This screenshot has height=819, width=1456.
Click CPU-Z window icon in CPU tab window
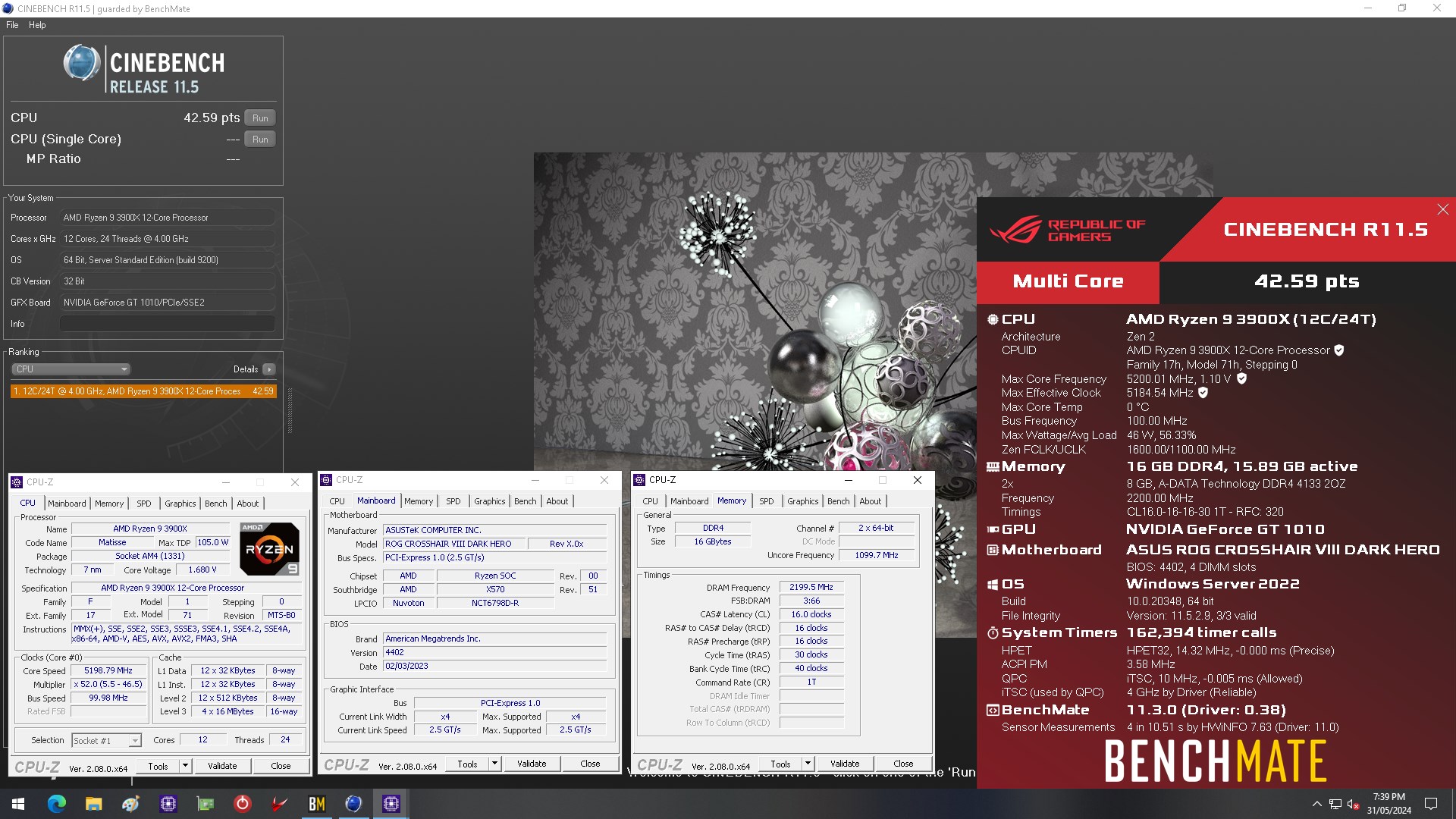click(x=17, y=482)
